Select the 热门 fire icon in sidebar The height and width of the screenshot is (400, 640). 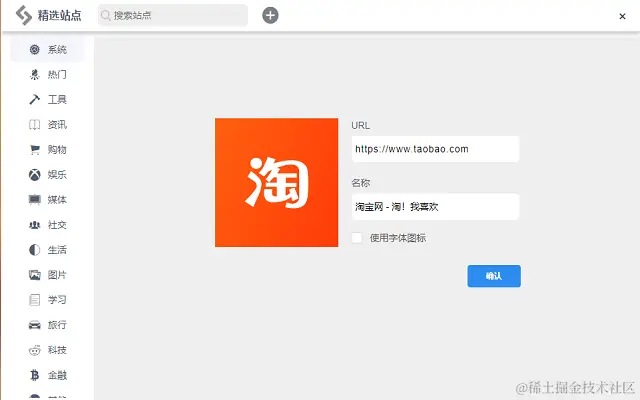point(35,74)
